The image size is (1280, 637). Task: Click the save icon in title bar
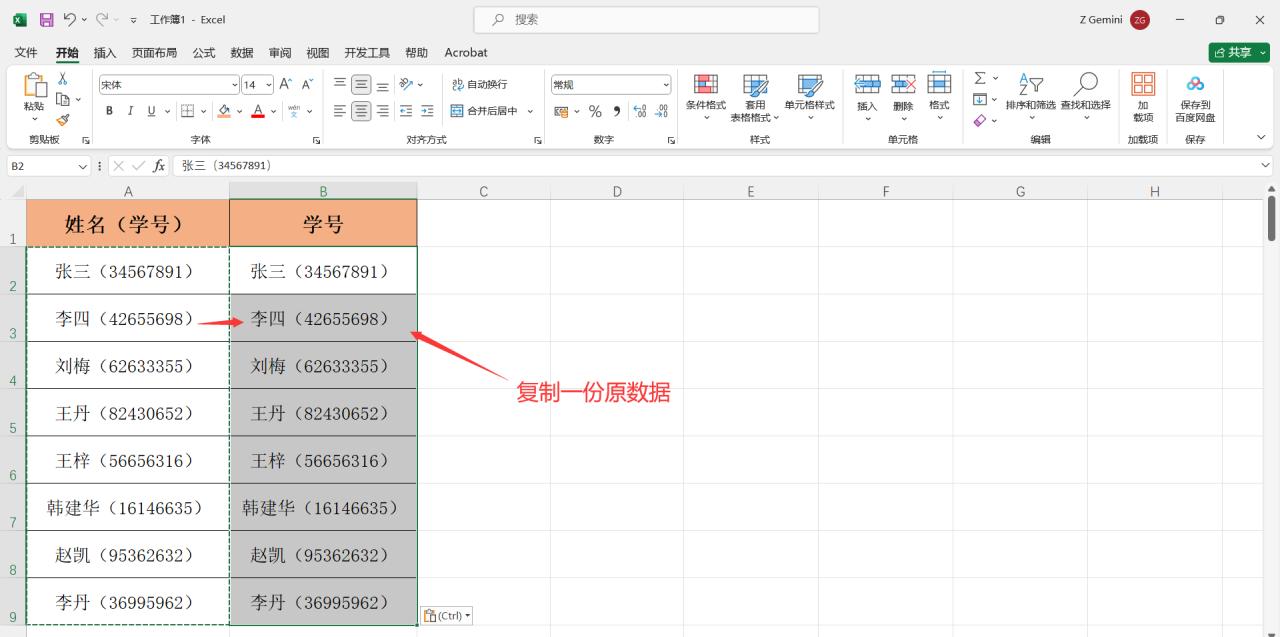tap(46, 19)
